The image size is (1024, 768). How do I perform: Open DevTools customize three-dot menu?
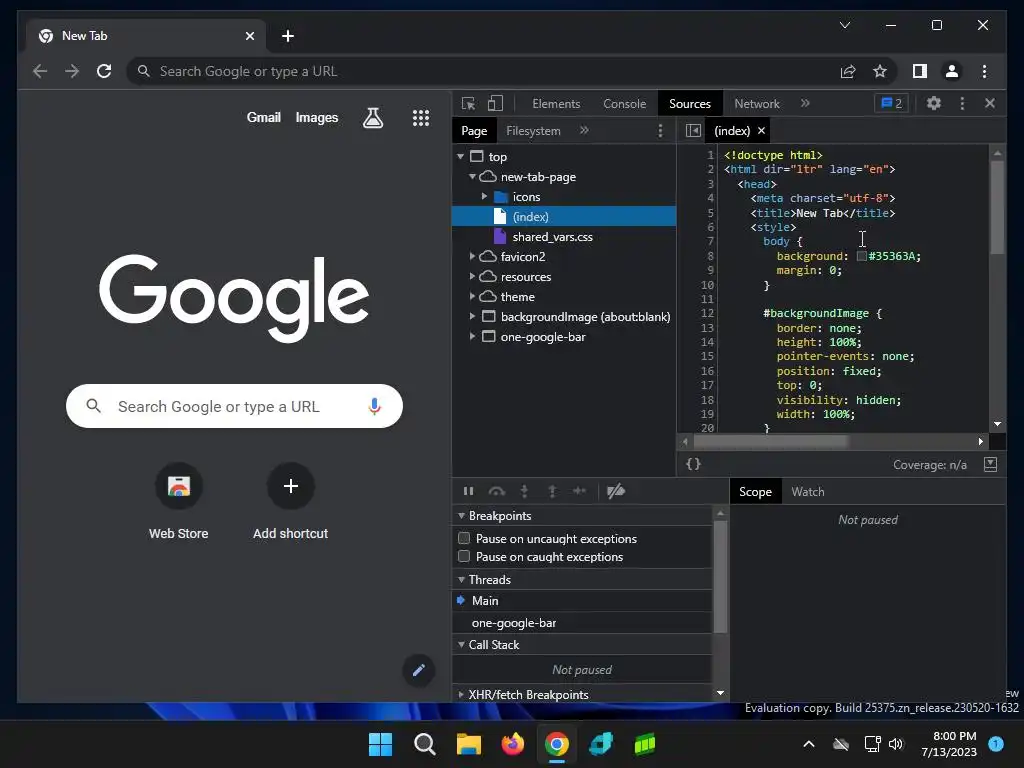coord(962,103)
